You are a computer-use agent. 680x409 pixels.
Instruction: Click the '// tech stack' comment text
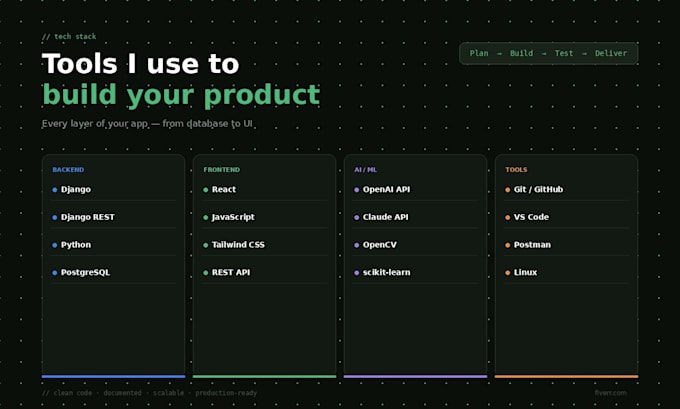[x=69, y=36]
